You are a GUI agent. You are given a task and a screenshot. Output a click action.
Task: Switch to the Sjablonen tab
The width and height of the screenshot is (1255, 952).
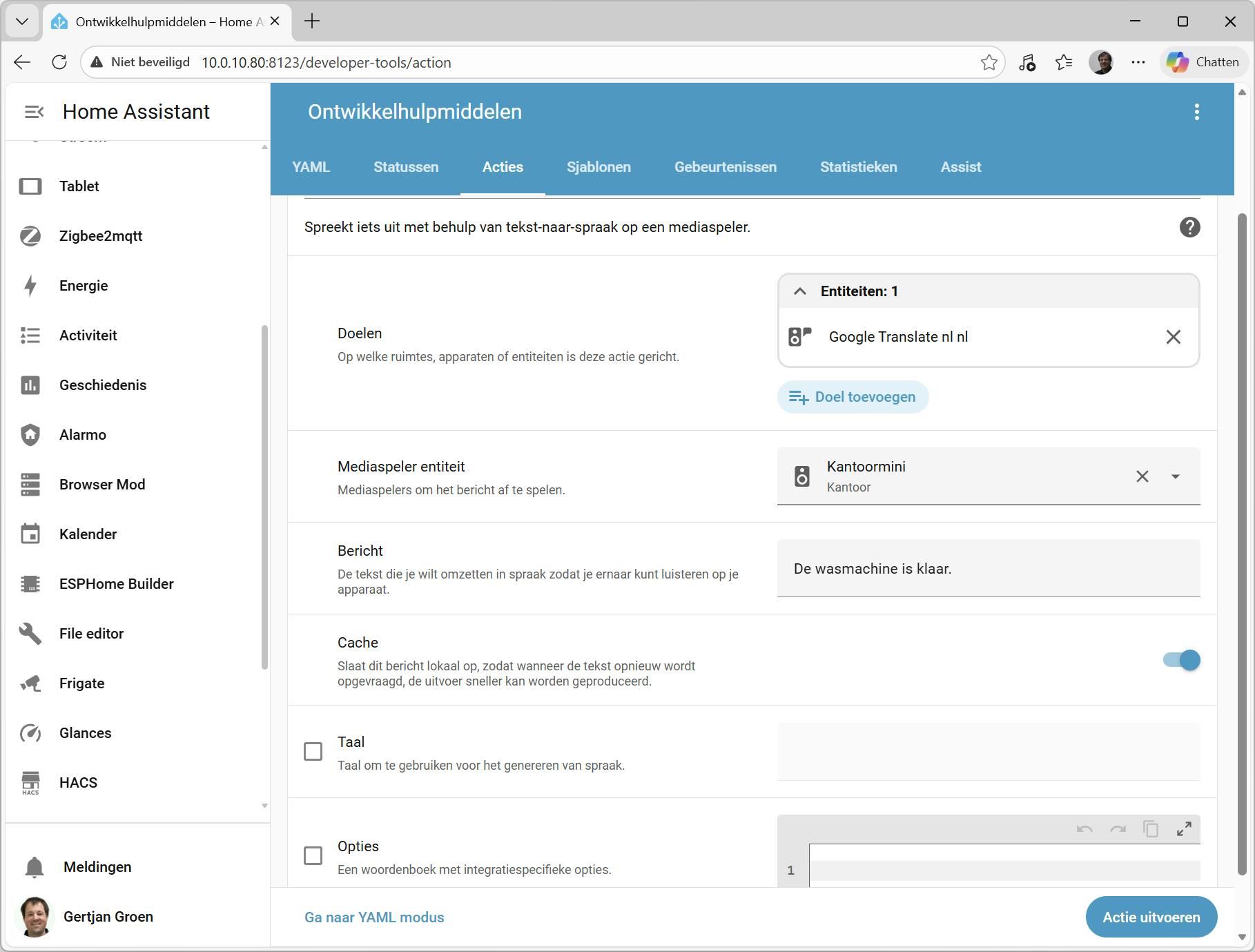click(599, 167)
